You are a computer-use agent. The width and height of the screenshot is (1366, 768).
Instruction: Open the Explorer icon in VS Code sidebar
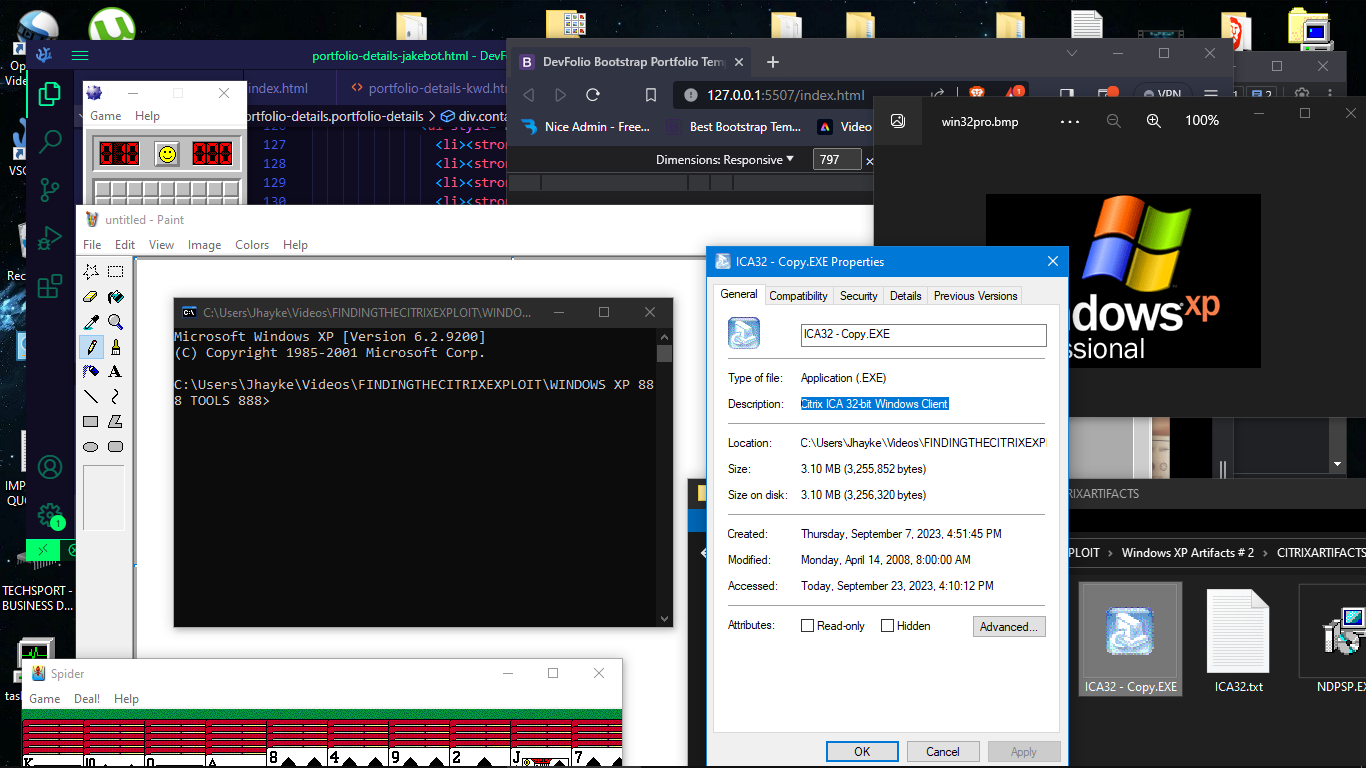(x=49, y=94)
